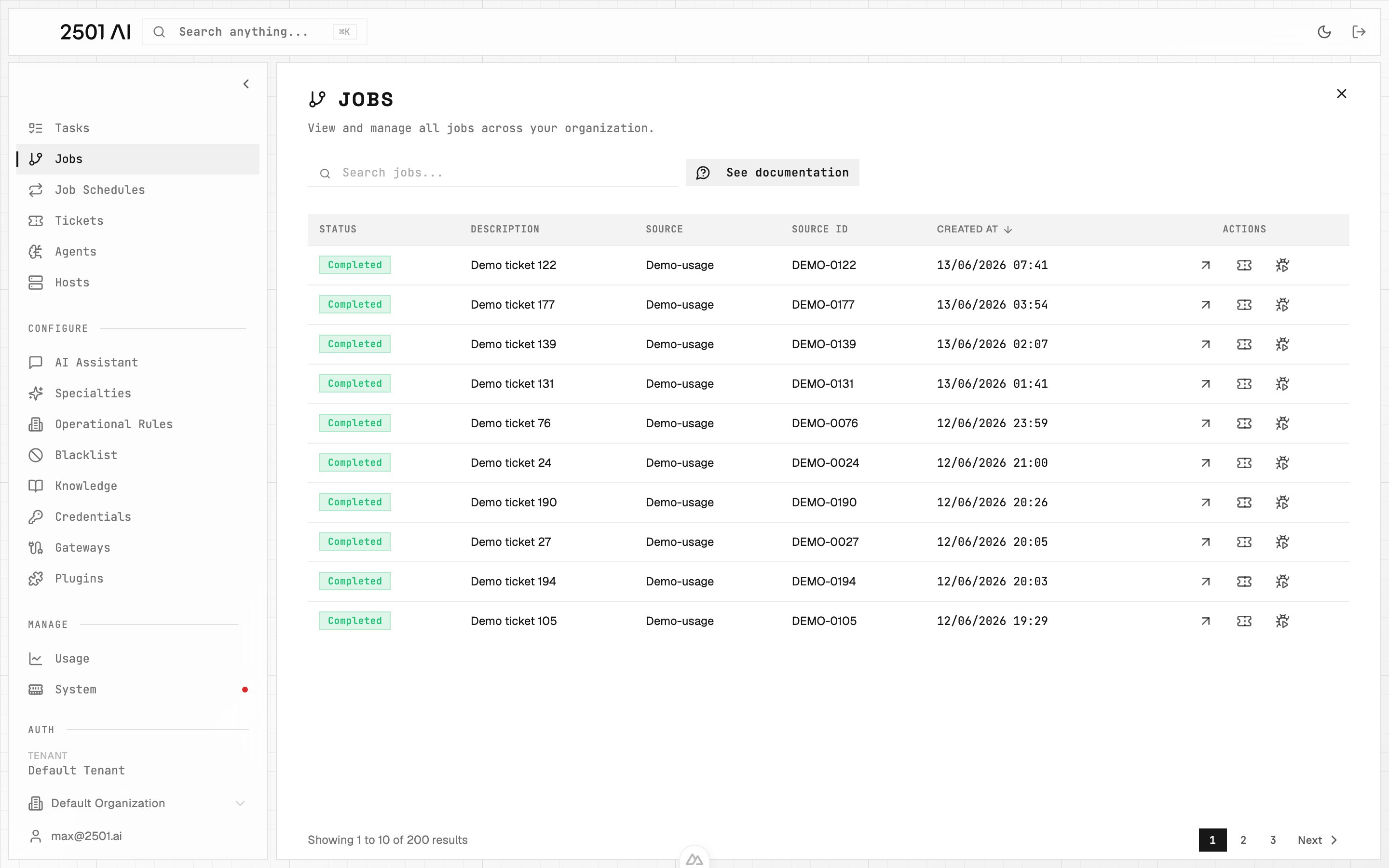Screen dimensions: 1389x868
Task: Click the logout icon in header
Action: pos(1359,31)
